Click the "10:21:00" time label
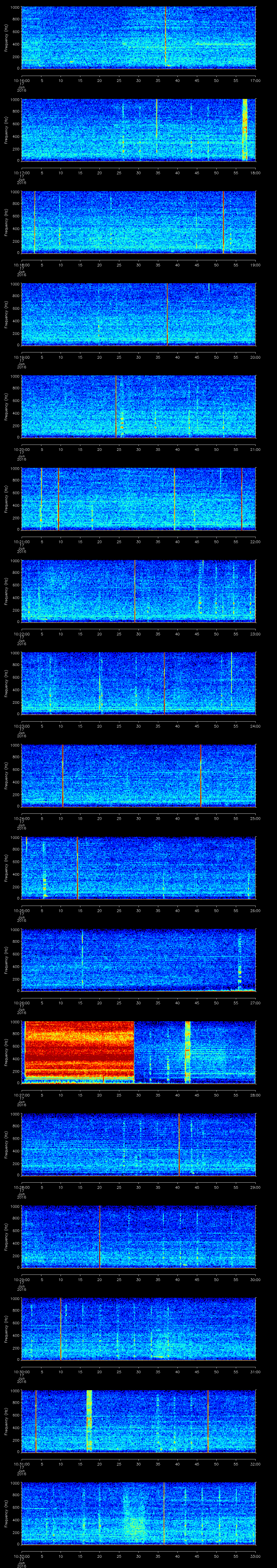The image size is (277, 1568). 22,542
